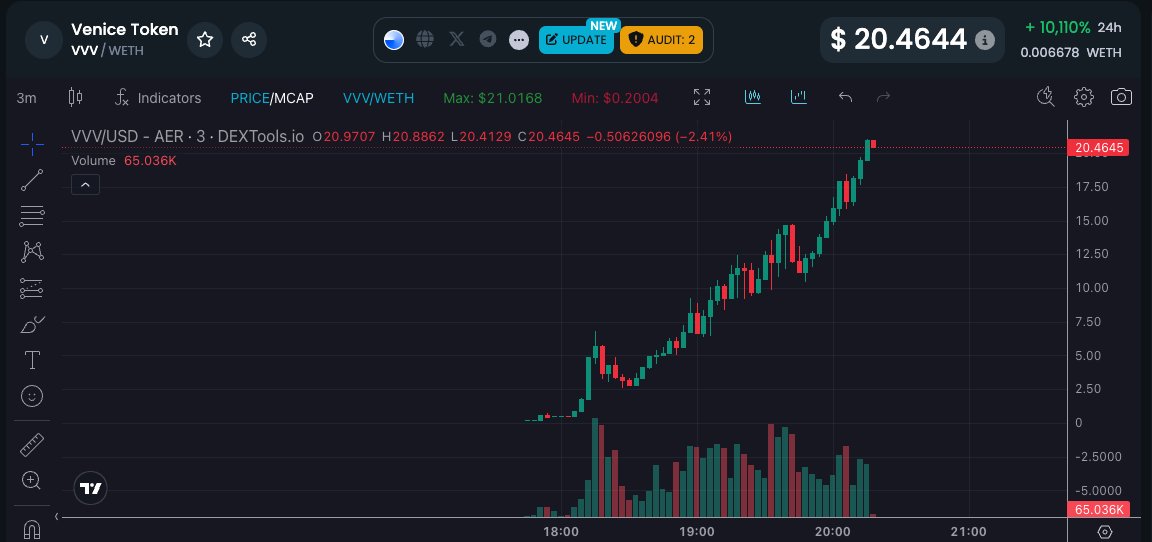Open the AUDIT: 2 badge

point(661,40)
